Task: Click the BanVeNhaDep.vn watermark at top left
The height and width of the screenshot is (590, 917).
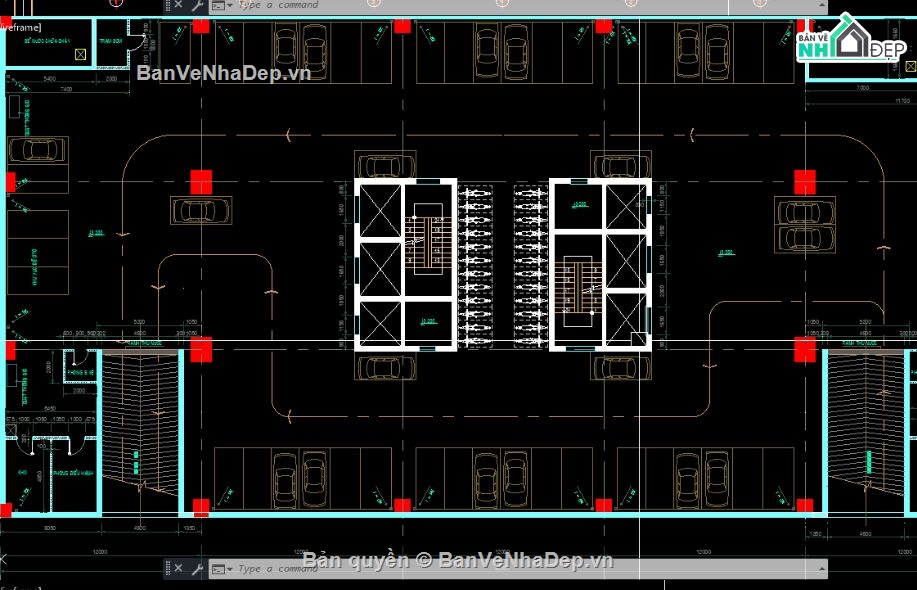Action: (x=223, y=73)
